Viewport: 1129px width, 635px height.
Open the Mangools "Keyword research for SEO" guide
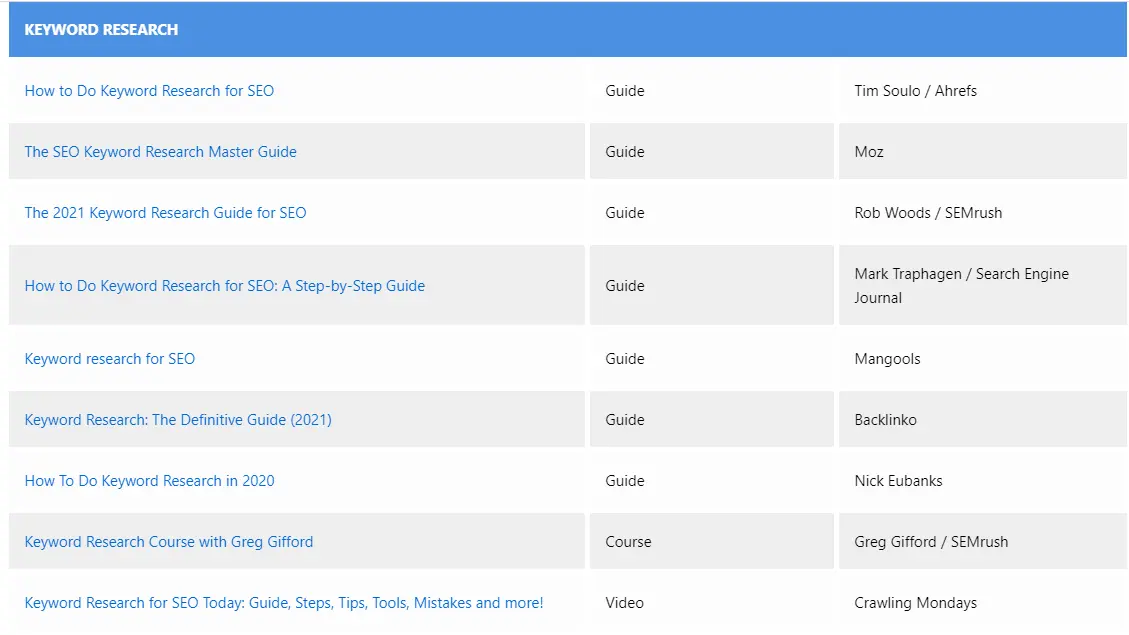(110, 359)
